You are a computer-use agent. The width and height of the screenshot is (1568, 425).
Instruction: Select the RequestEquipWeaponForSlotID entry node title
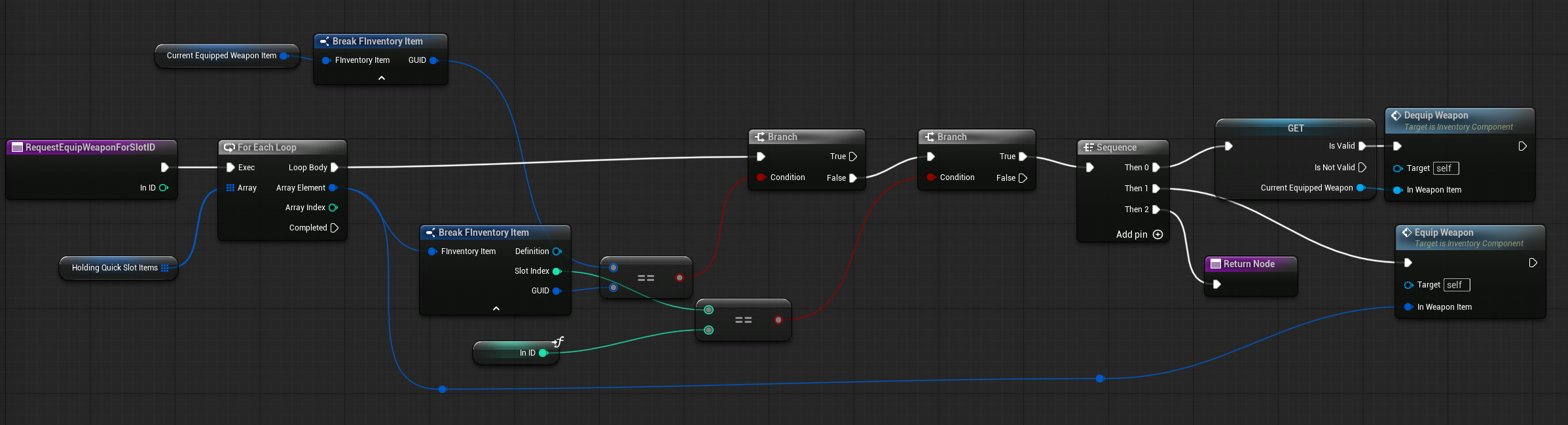[x=90, y=147]
